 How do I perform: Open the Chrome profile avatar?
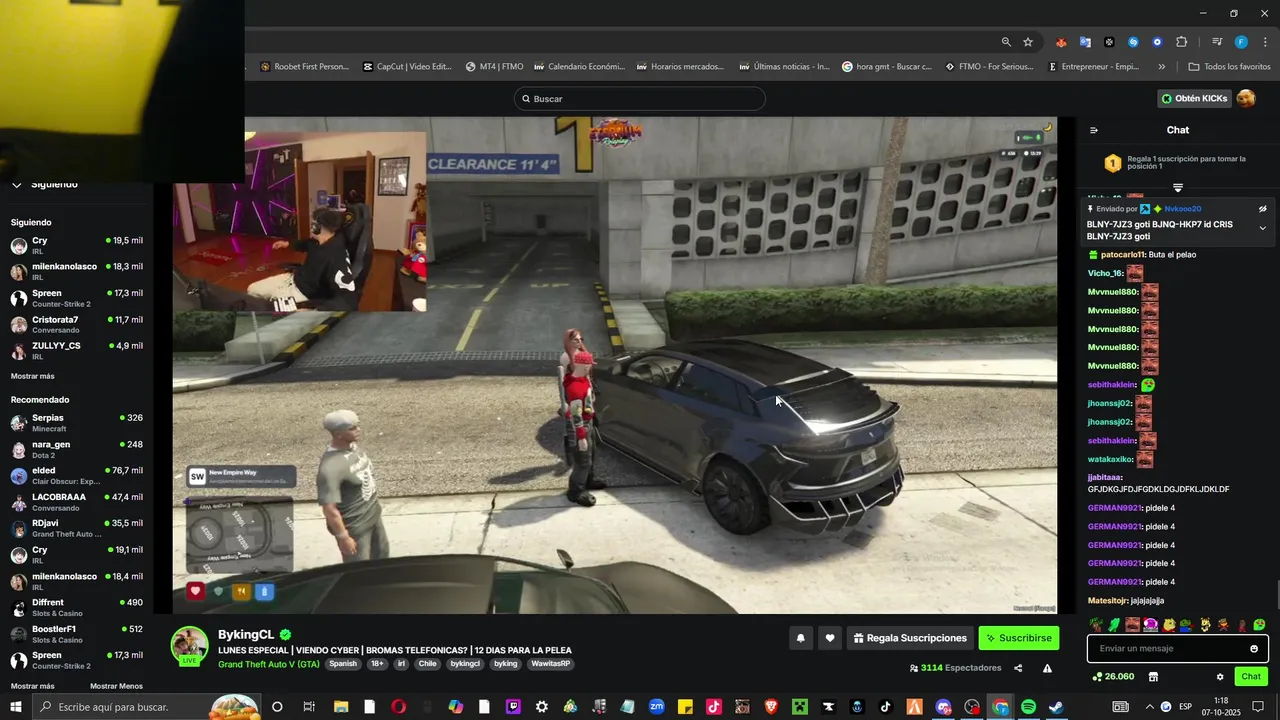1241,42
